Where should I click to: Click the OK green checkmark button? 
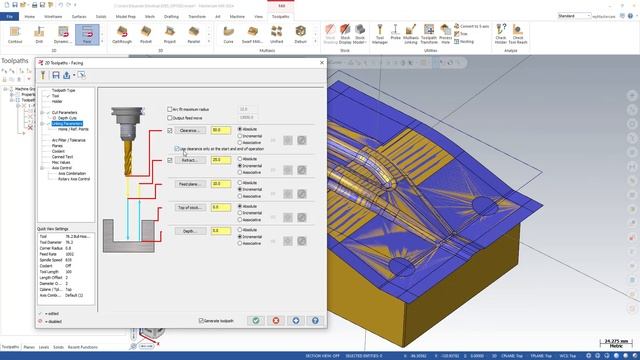tap(256, 320)
